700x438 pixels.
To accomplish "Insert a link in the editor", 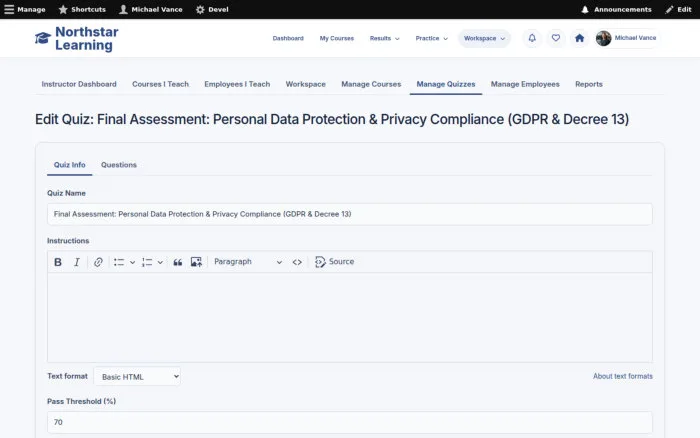I will (x=98, y=262).
